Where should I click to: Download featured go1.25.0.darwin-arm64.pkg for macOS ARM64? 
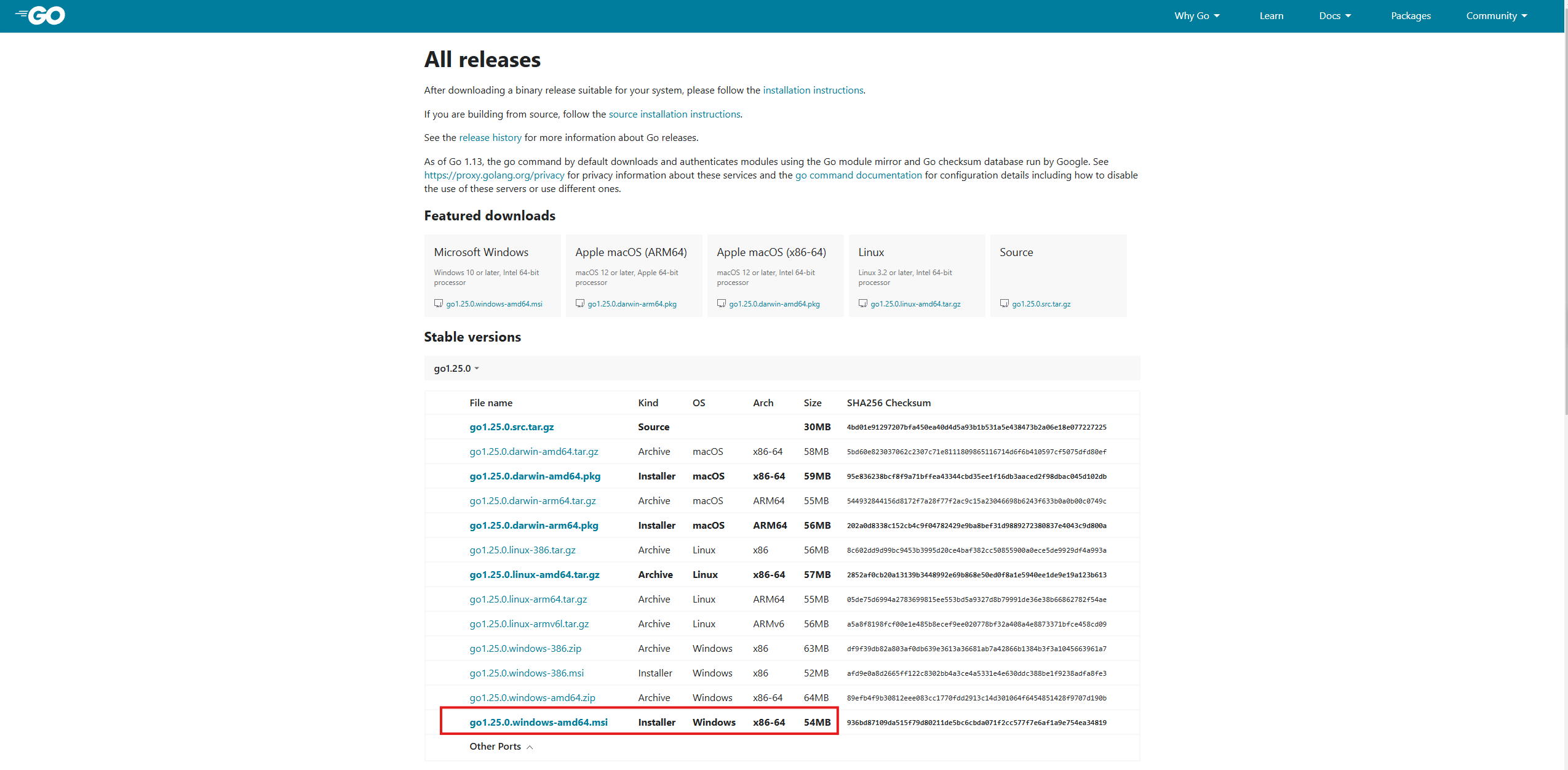point(632,304)
